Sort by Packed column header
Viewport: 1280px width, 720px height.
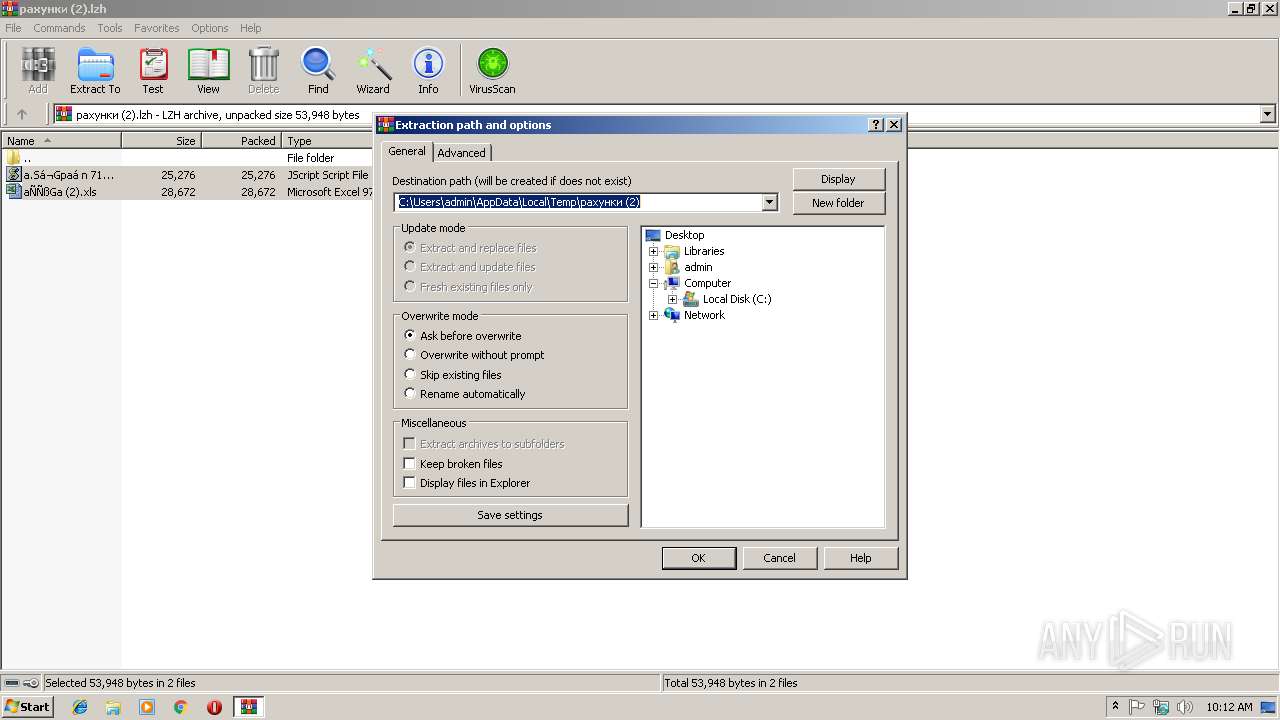tap(241, 141)
